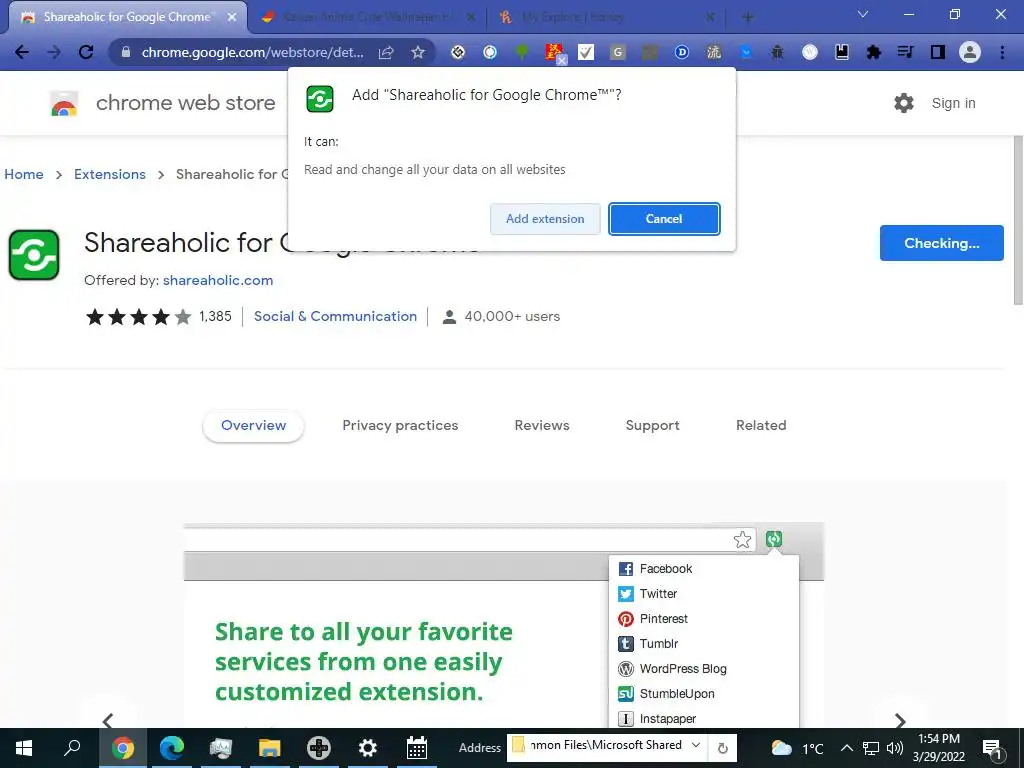Open the red Chinese character extension icon
Image resolution: width=1024 pixels, height=768 pixels.
click(554, 52)
